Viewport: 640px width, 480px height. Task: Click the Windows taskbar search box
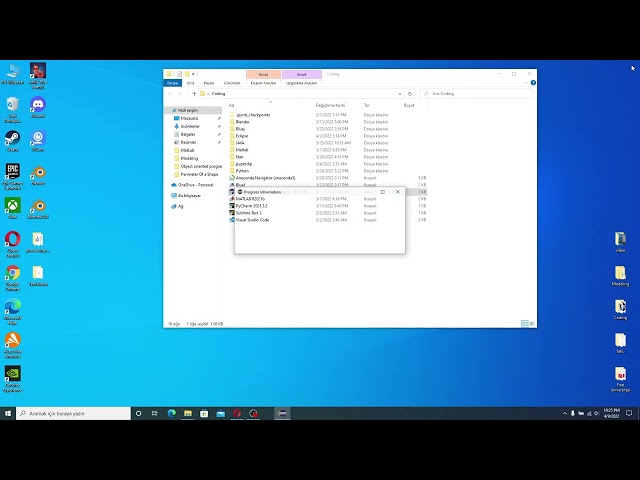[x=73, y=413]
